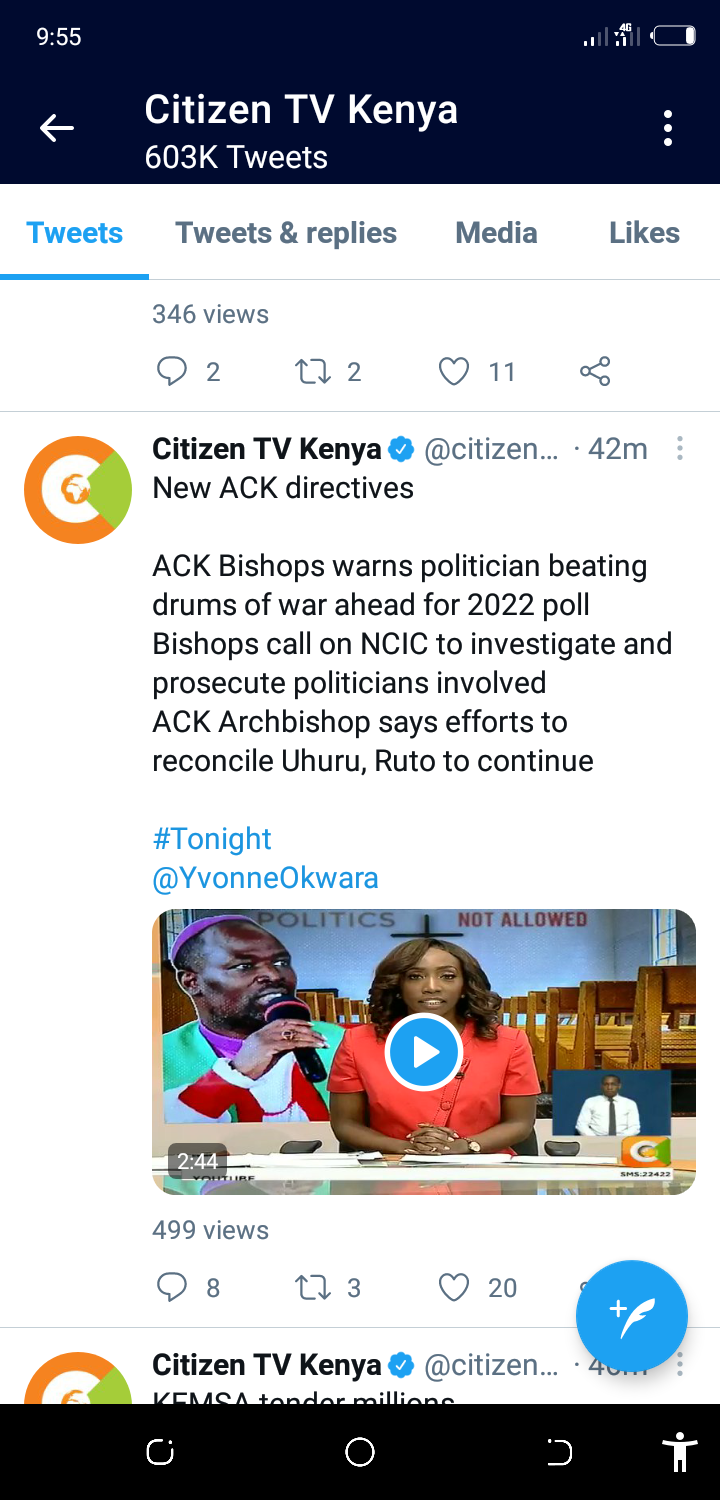Follow the #Tonight hashtag link
This screenshot has height=1500, width=720.
[212, 839]
